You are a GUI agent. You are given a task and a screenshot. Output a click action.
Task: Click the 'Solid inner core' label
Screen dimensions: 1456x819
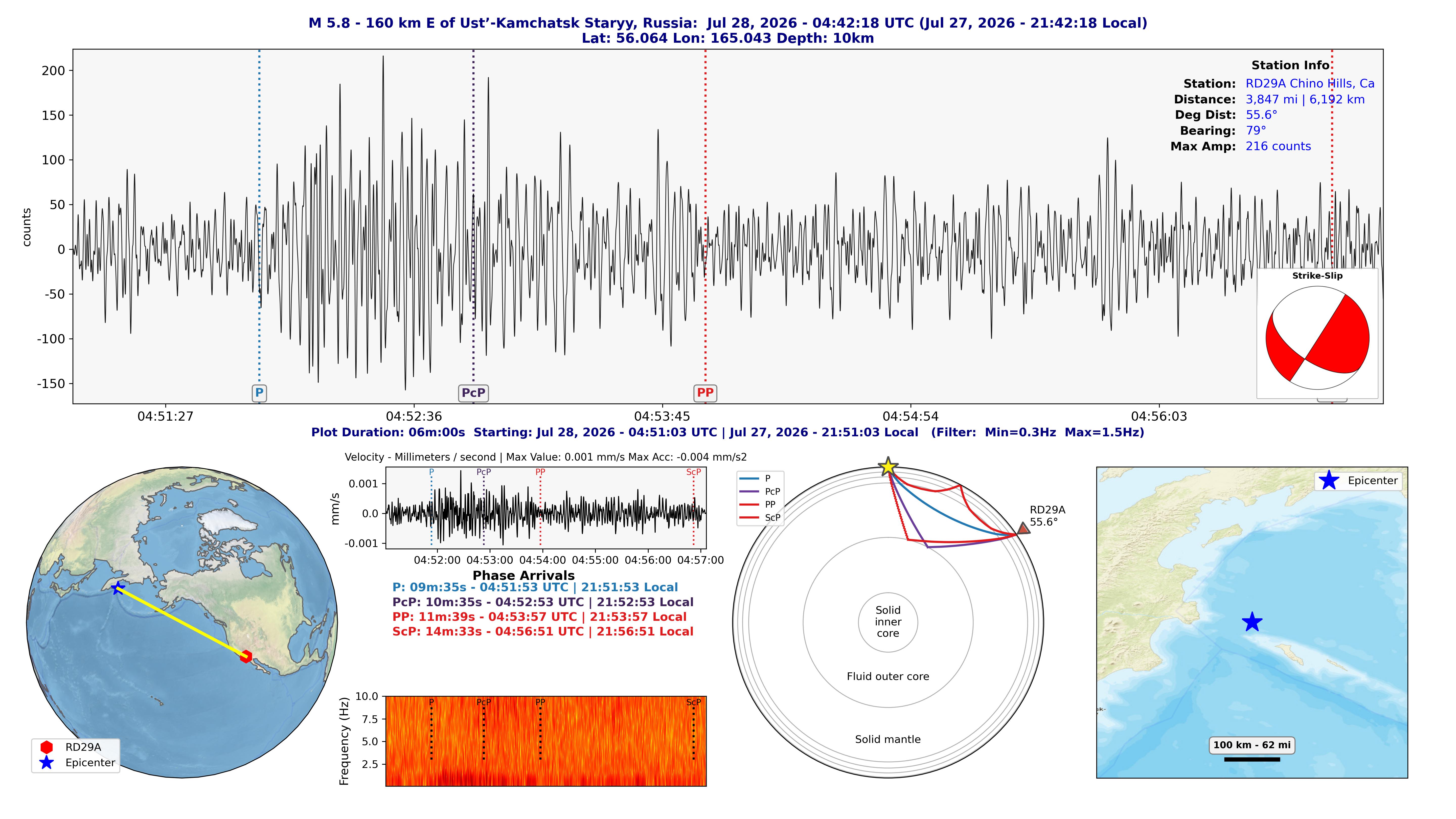pyautogui.click(x=888, y=622)
